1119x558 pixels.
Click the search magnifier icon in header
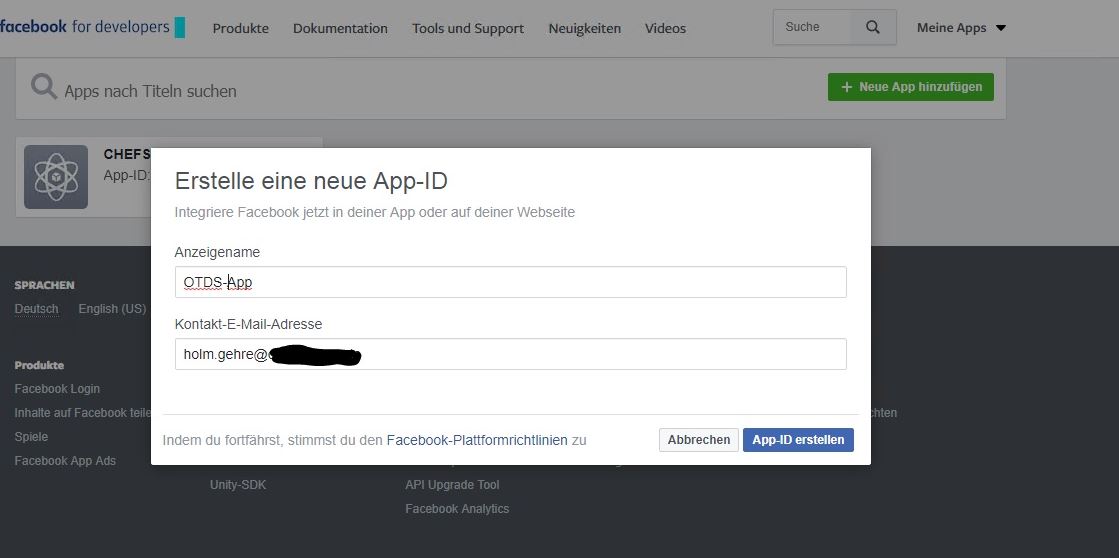click(873, 27)
